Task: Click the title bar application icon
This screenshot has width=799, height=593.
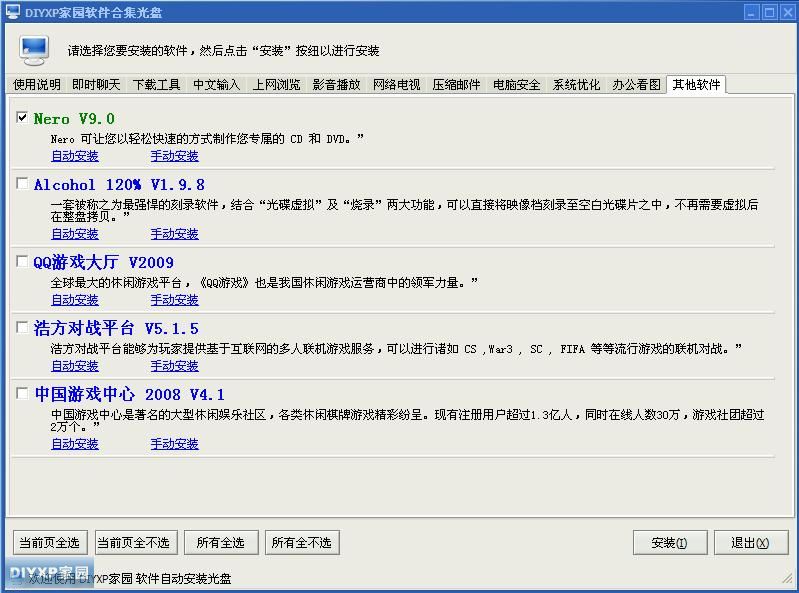Action: [13, 12]
